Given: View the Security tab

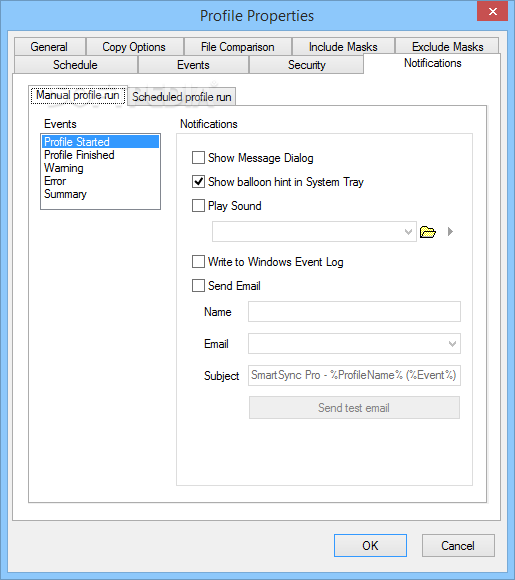Looking at the screenshot, I should [307, 65].
